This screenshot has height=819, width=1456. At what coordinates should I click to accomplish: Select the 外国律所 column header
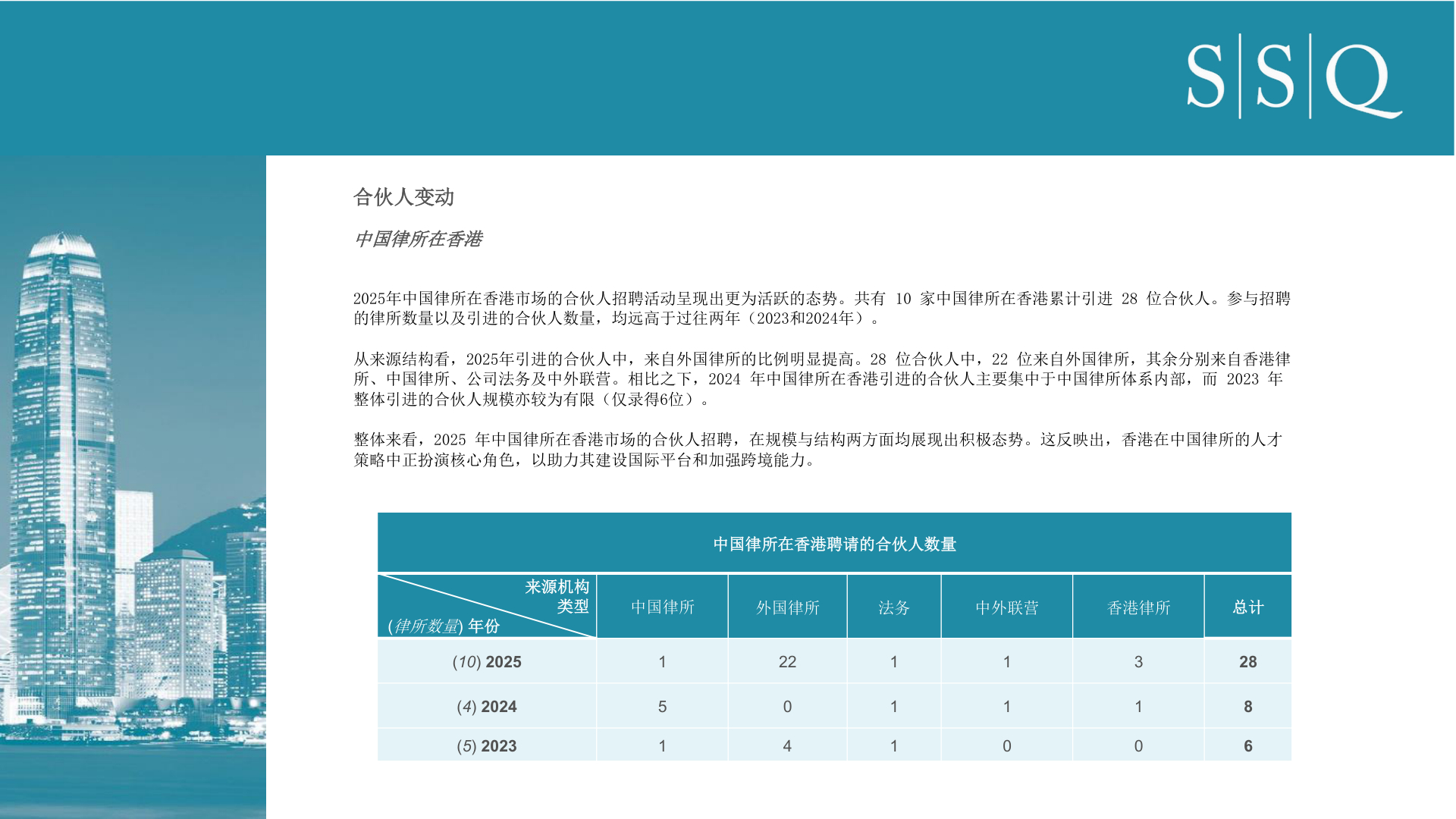click(787, 607)
